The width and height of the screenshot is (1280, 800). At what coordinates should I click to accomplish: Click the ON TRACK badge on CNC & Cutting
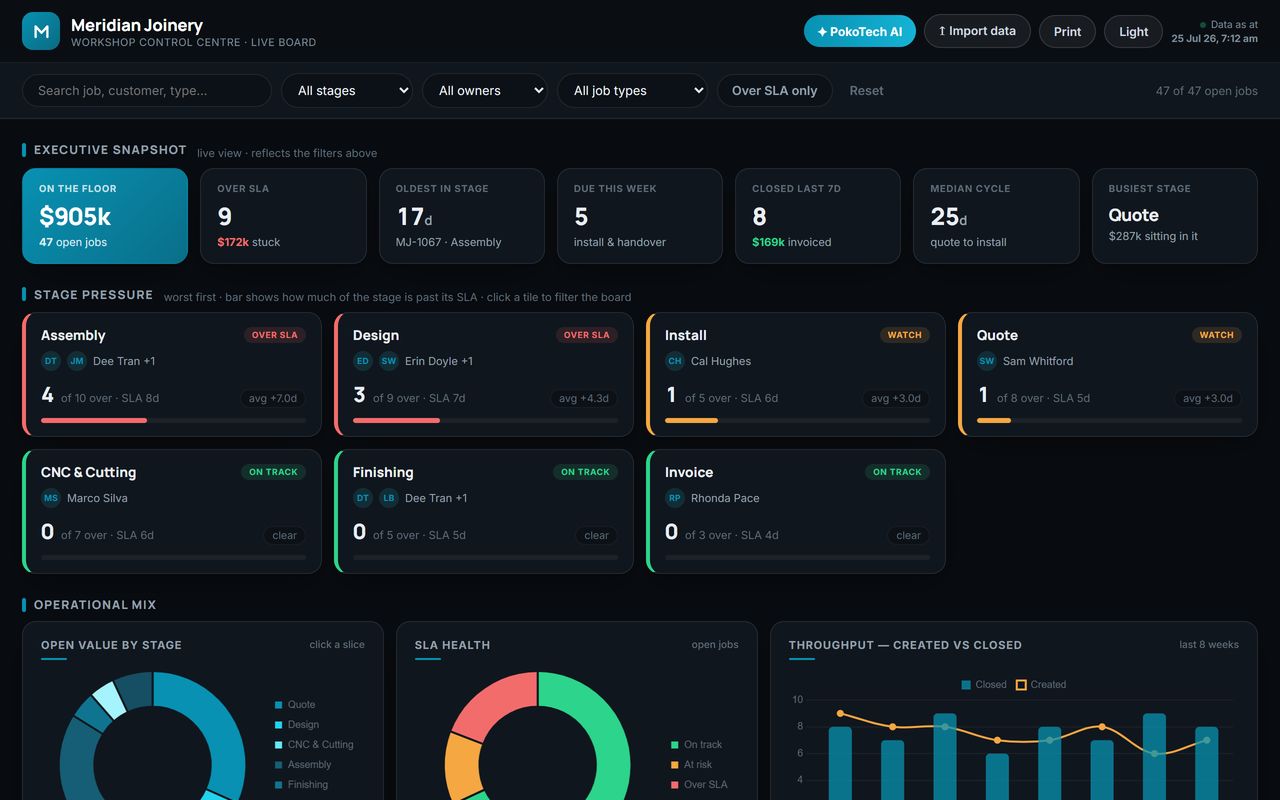click(274, 472)
